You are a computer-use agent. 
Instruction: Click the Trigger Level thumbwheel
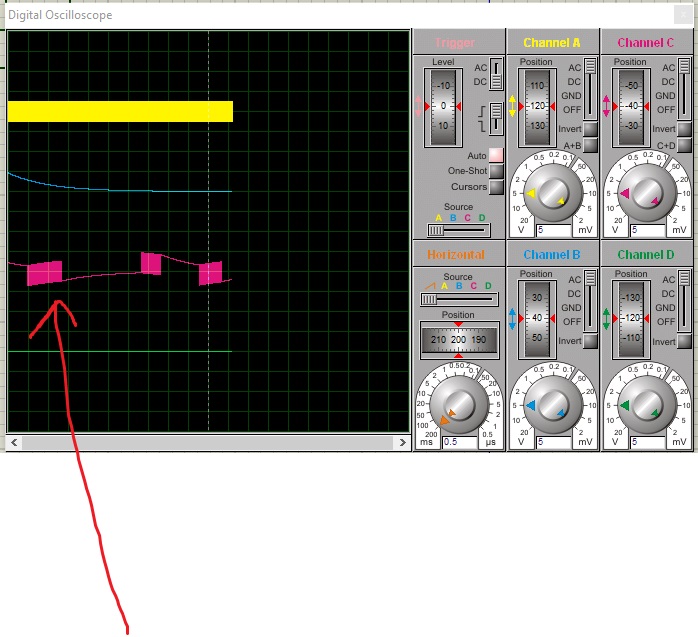tap(443, 107)
